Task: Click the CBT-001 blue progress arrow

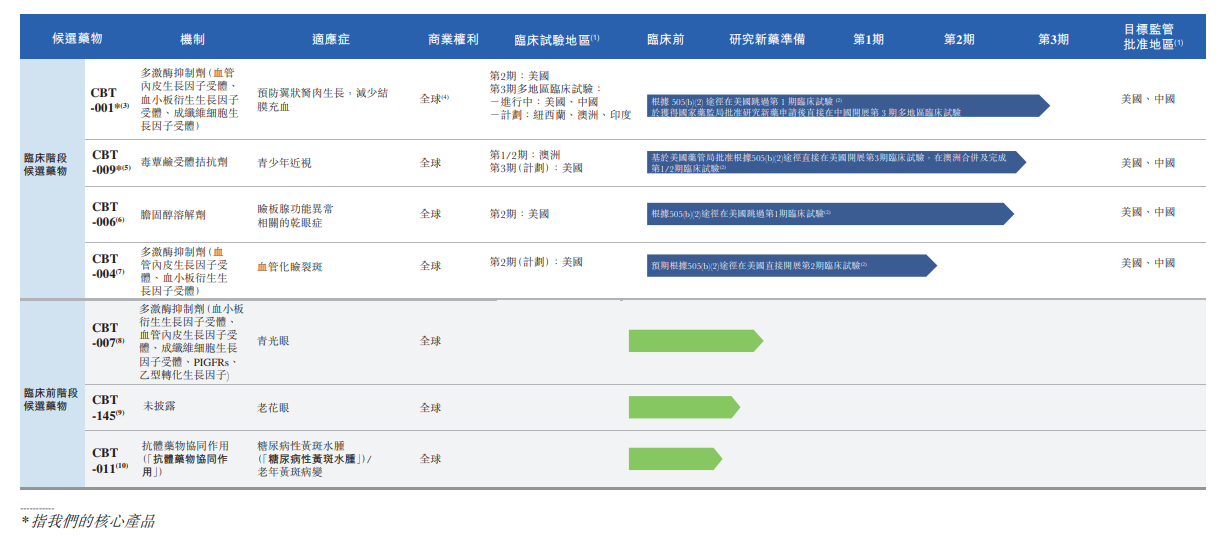Action: point(848,106)
